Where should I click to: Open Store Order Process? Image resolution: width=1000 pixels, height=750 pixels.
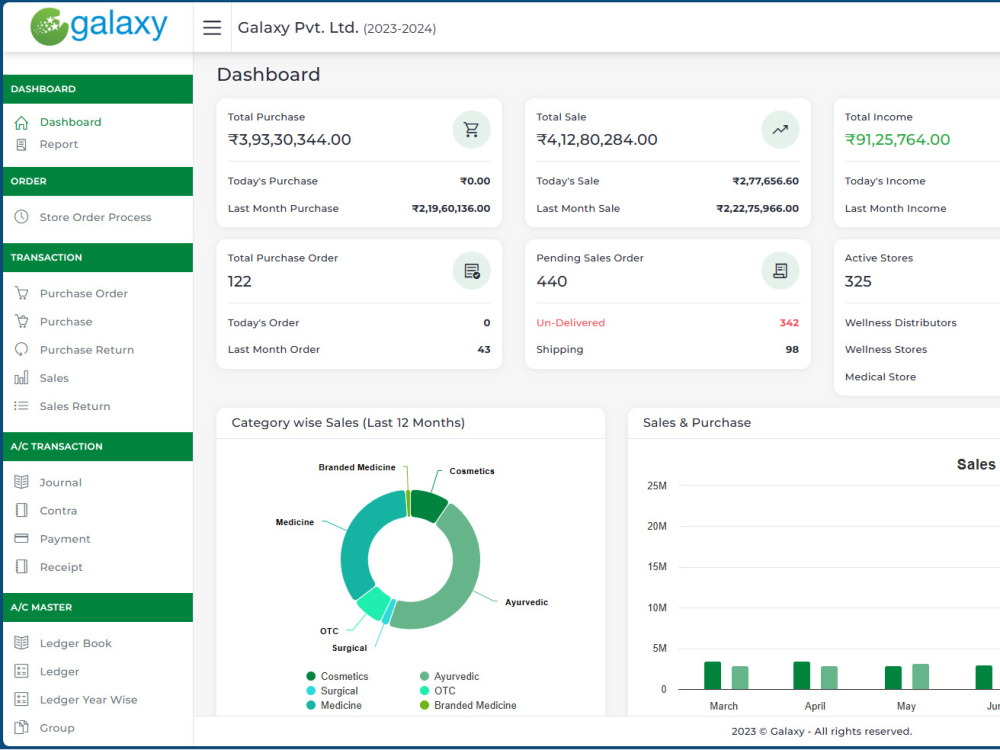point(96,217)
